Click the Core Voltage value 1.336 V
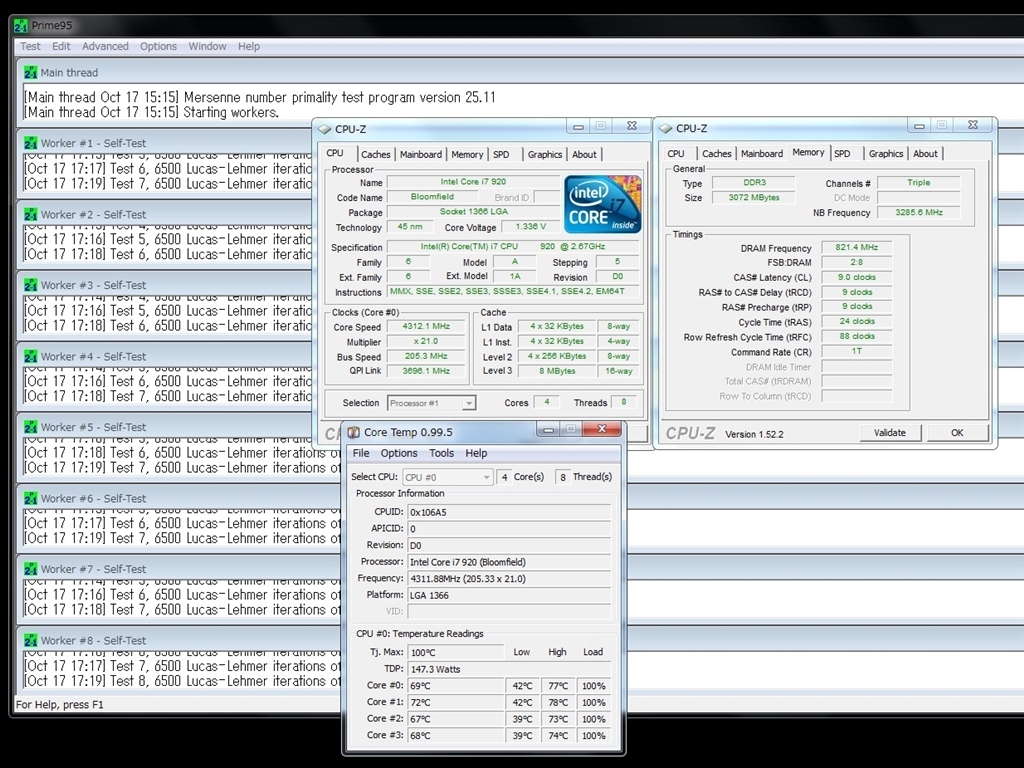 (x=530, y=227)
